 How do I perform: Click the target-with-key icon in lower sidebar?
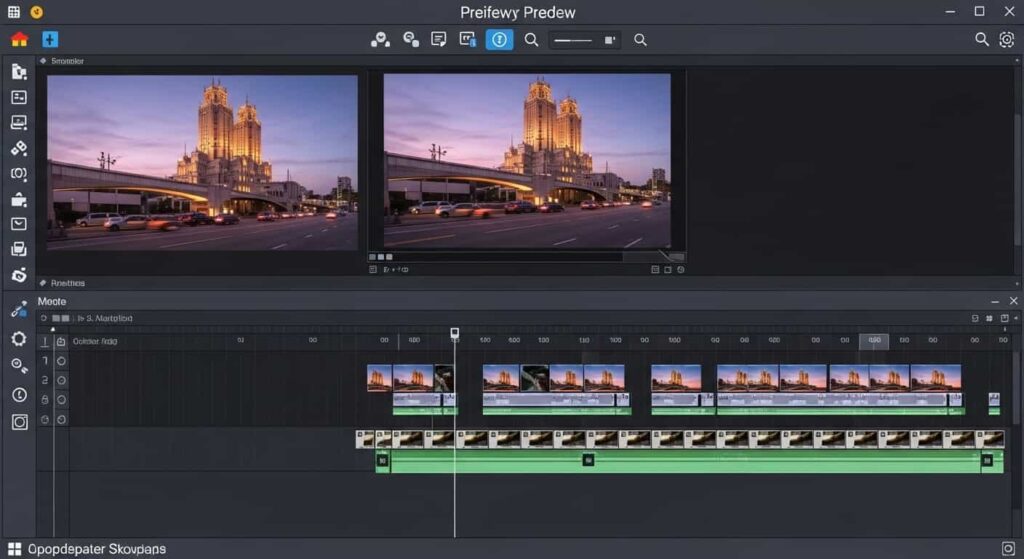point(19,366)
